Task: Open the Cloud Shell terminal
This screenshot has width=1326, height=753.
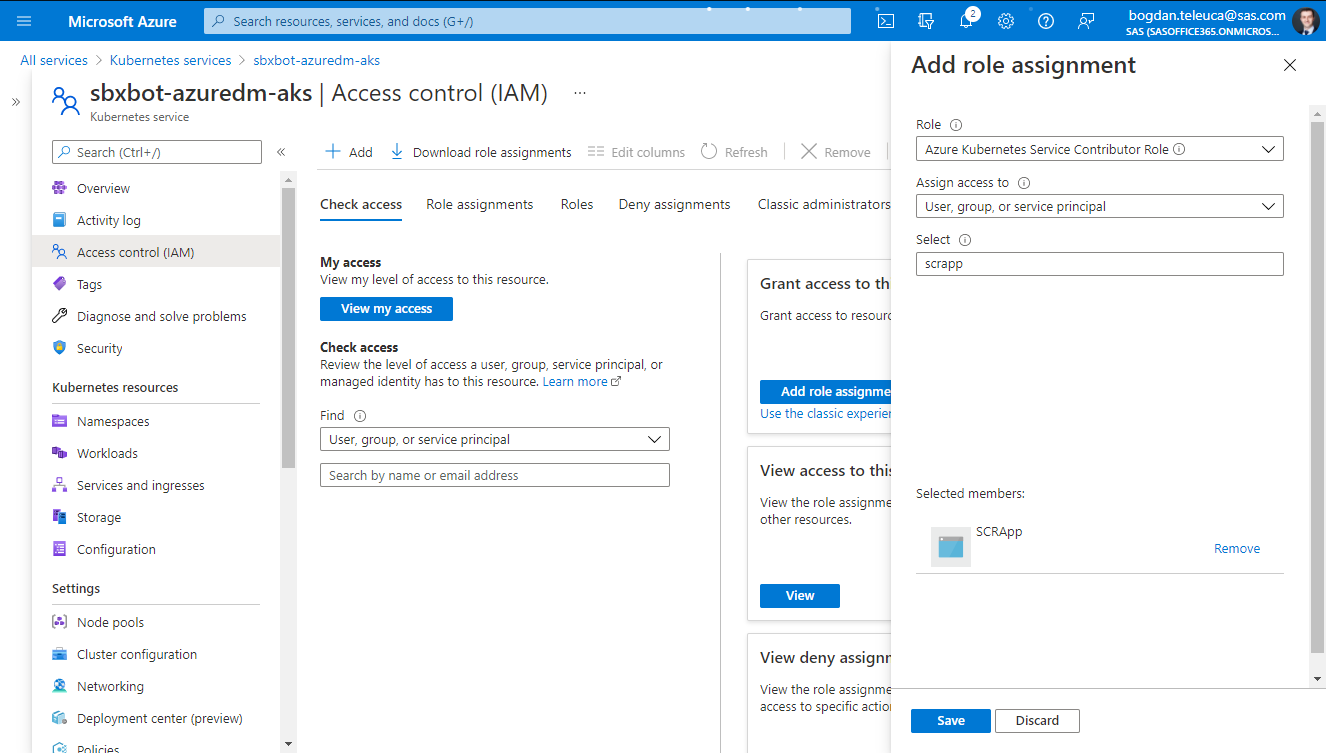Action: tap(885, 20)
